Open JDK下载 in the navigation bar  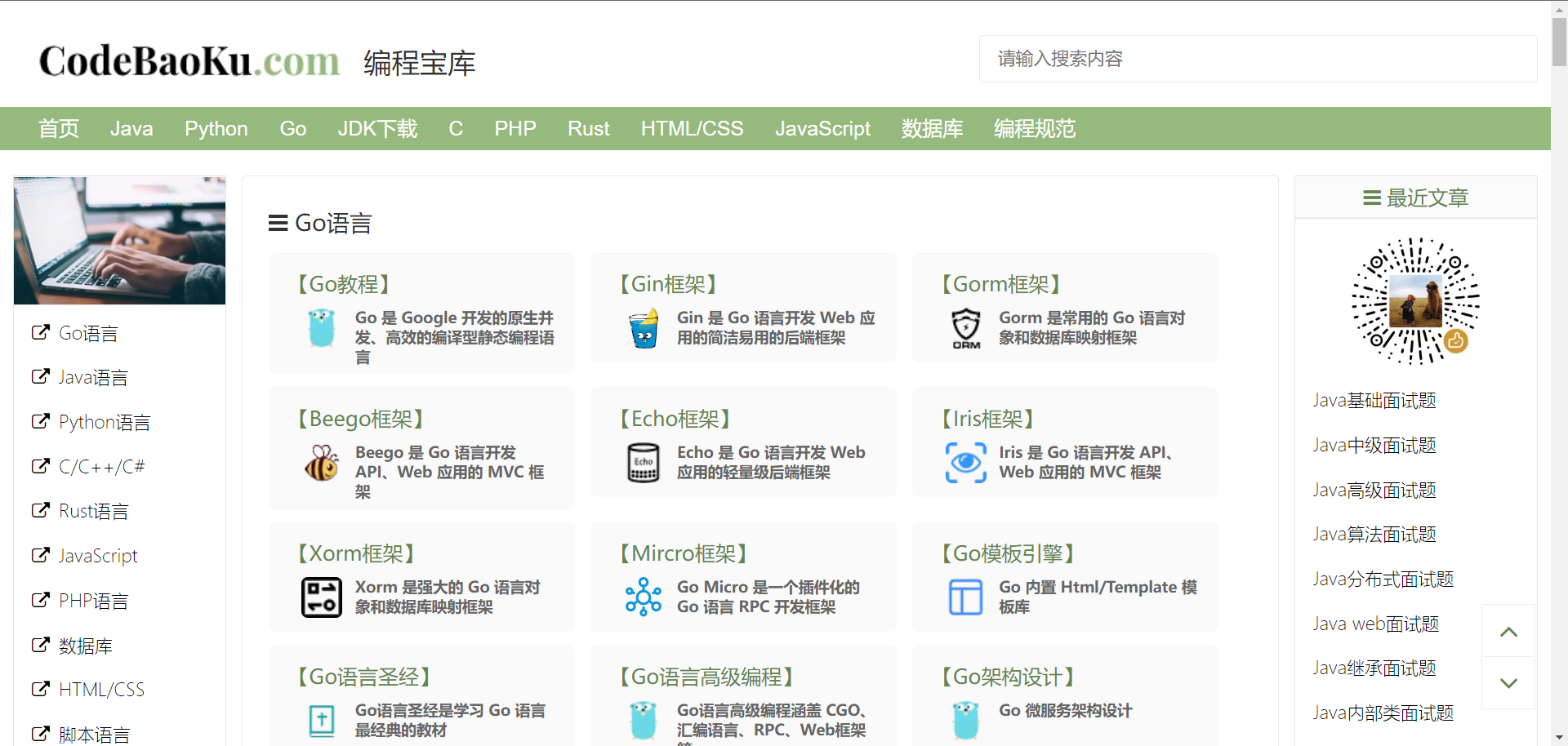[x=377, y=128]
